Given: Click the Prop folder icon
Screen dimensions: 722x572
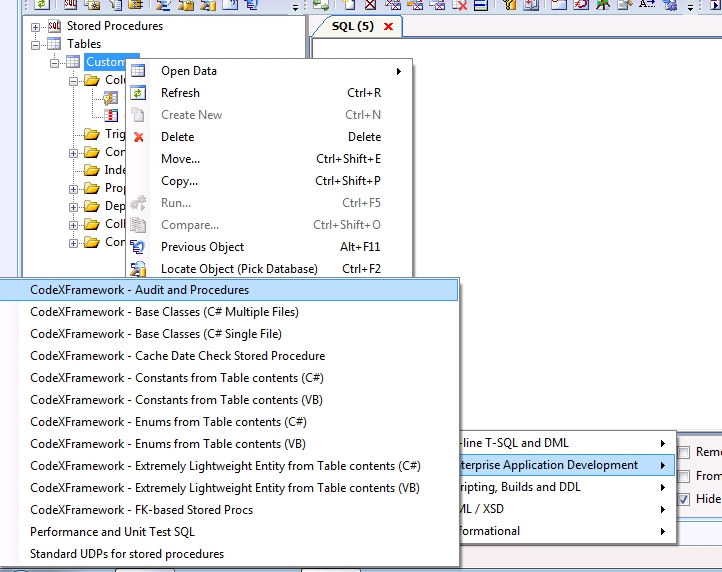Looking at the screenshot, I should pos(92,188).
